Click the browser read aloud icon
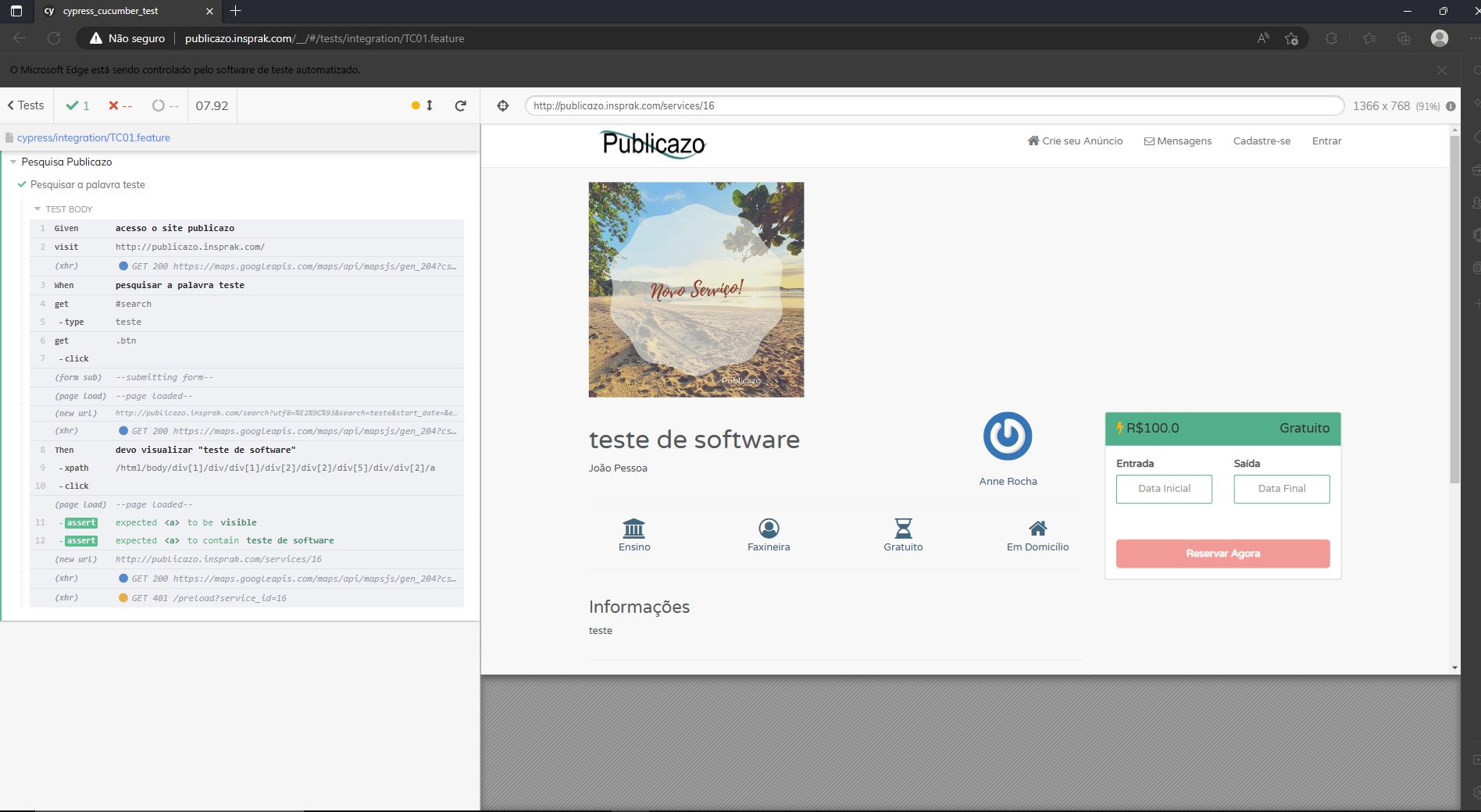This screenshot has height=812, width=1481. [x=1263, y=38]
